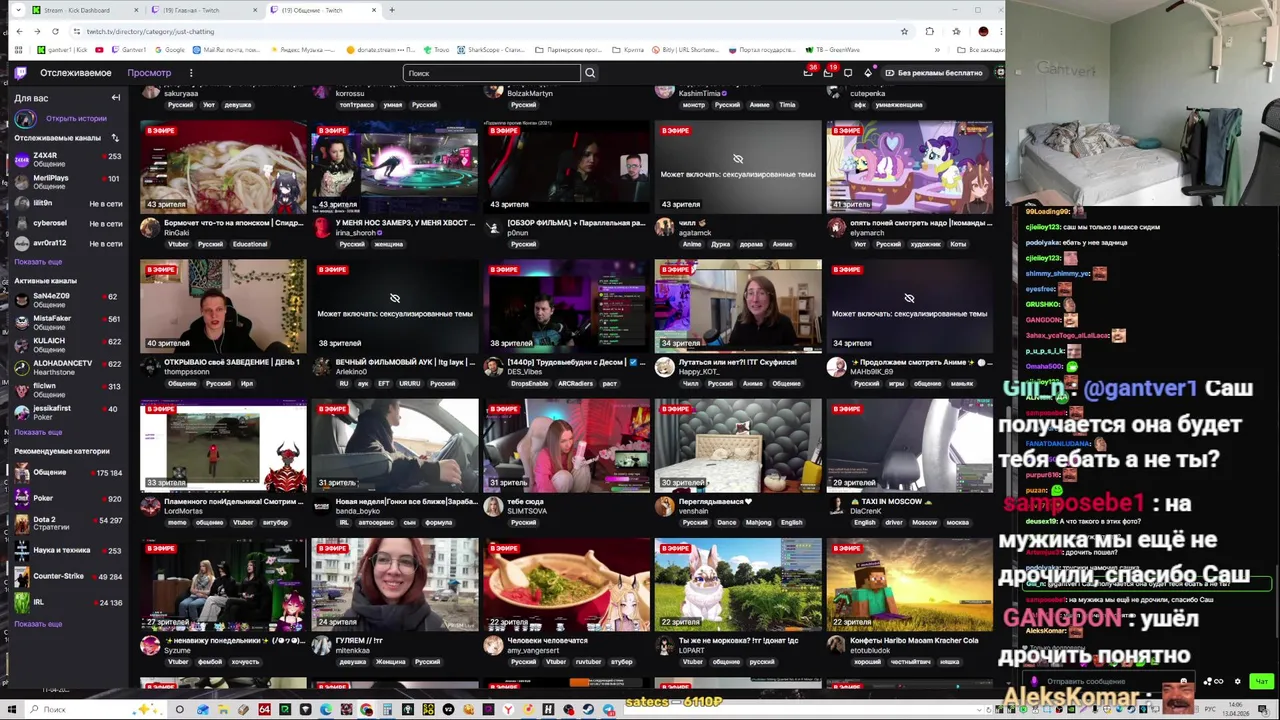The height and width of the screenshot is (720, 1280).
Task: Open a new browser tab
Action: [391, 10]
